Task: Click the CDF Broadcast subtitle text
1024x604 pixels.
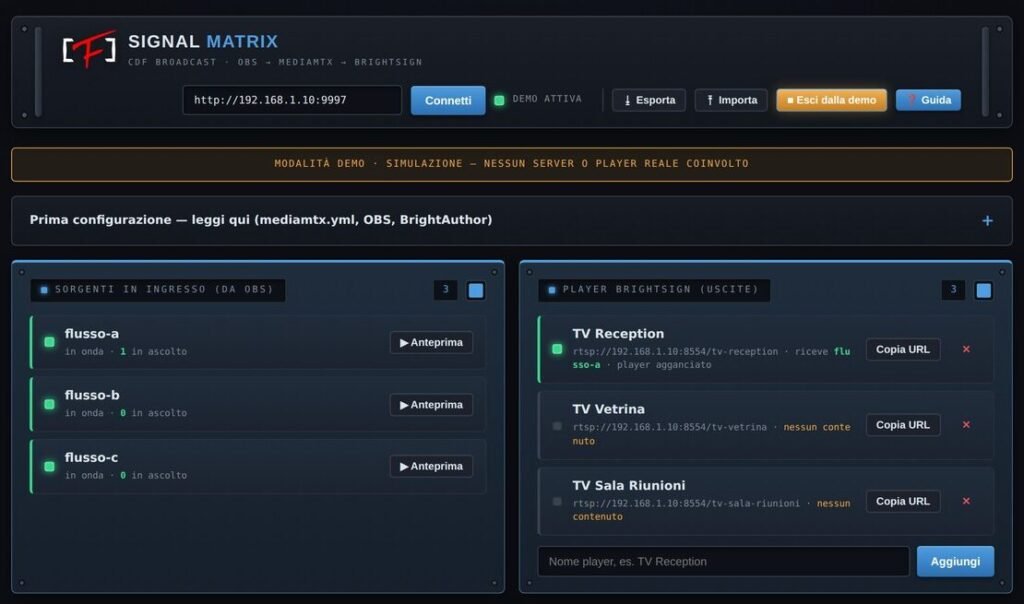Action: pos(275,62)
